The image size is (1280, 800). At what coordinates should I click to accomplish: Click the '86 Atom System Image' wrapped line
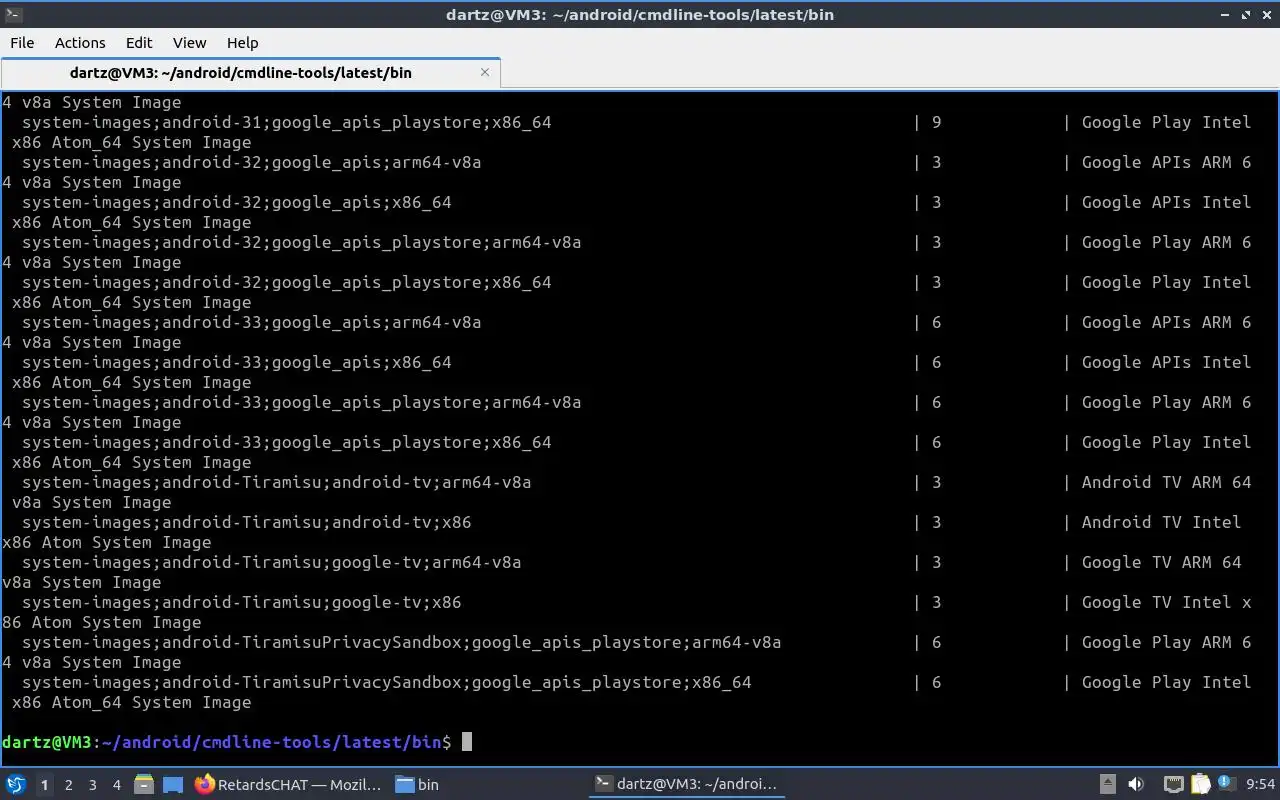pyautogui.click(x=101, y=622)
